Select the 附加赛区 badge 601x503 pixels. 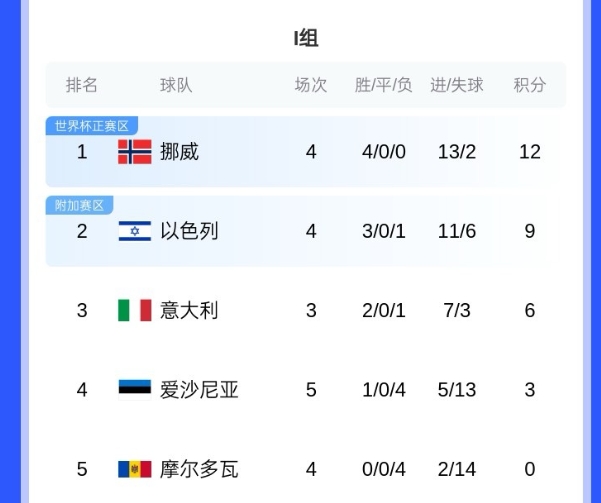pyautogui.click(x=79, y=205)
